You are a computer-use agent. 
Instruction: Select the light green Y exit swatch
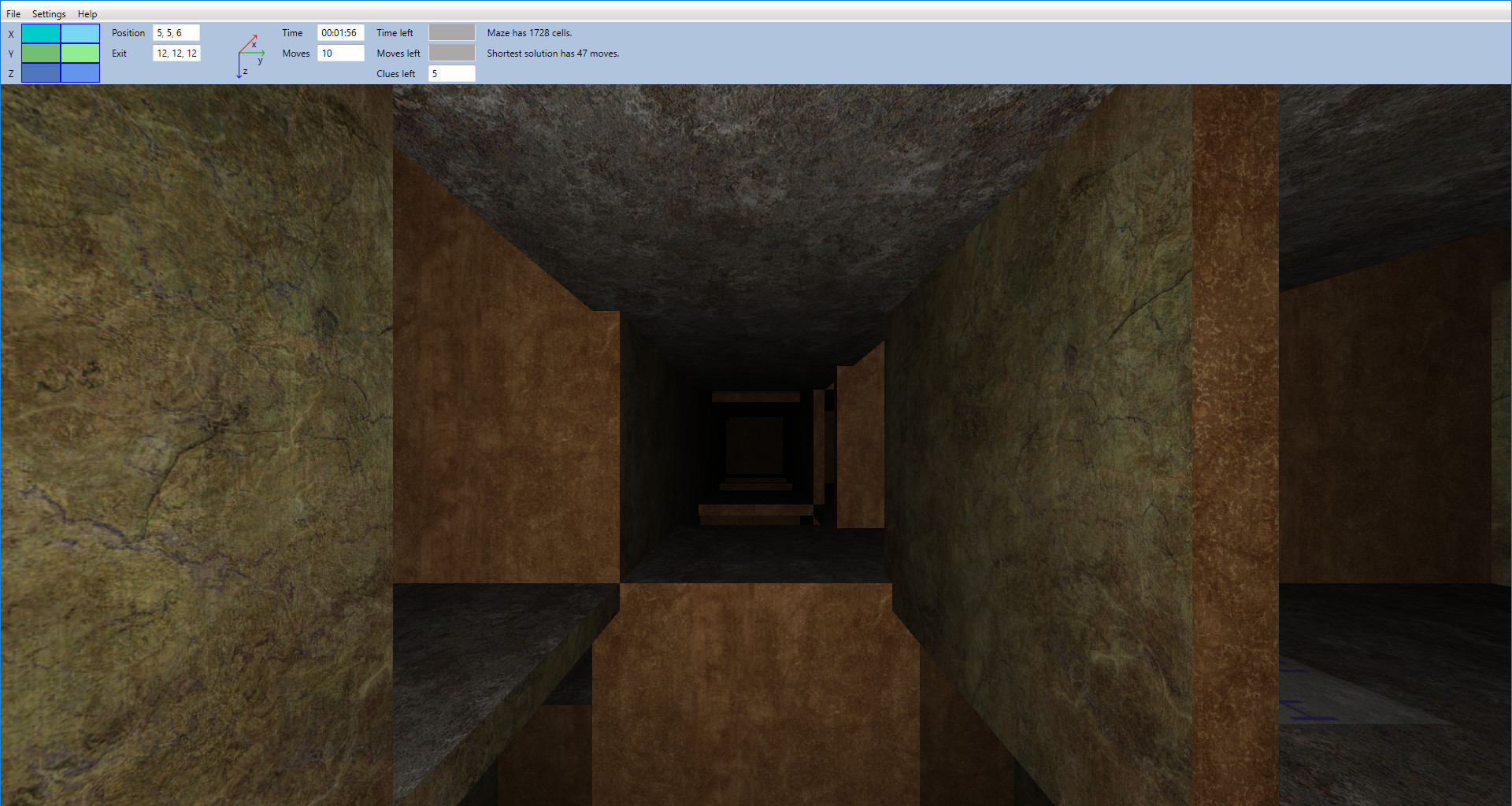[x=80, y=53]
